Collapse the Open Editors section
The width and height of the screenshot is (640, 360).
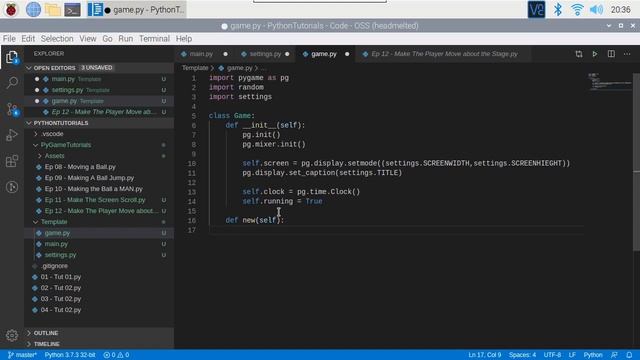pos(99,68)
